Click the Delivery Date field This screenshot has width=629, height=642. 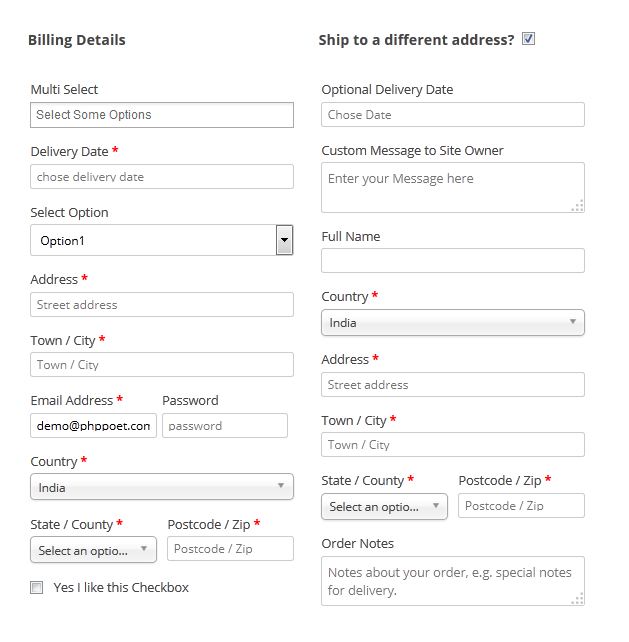click(162, 177)
